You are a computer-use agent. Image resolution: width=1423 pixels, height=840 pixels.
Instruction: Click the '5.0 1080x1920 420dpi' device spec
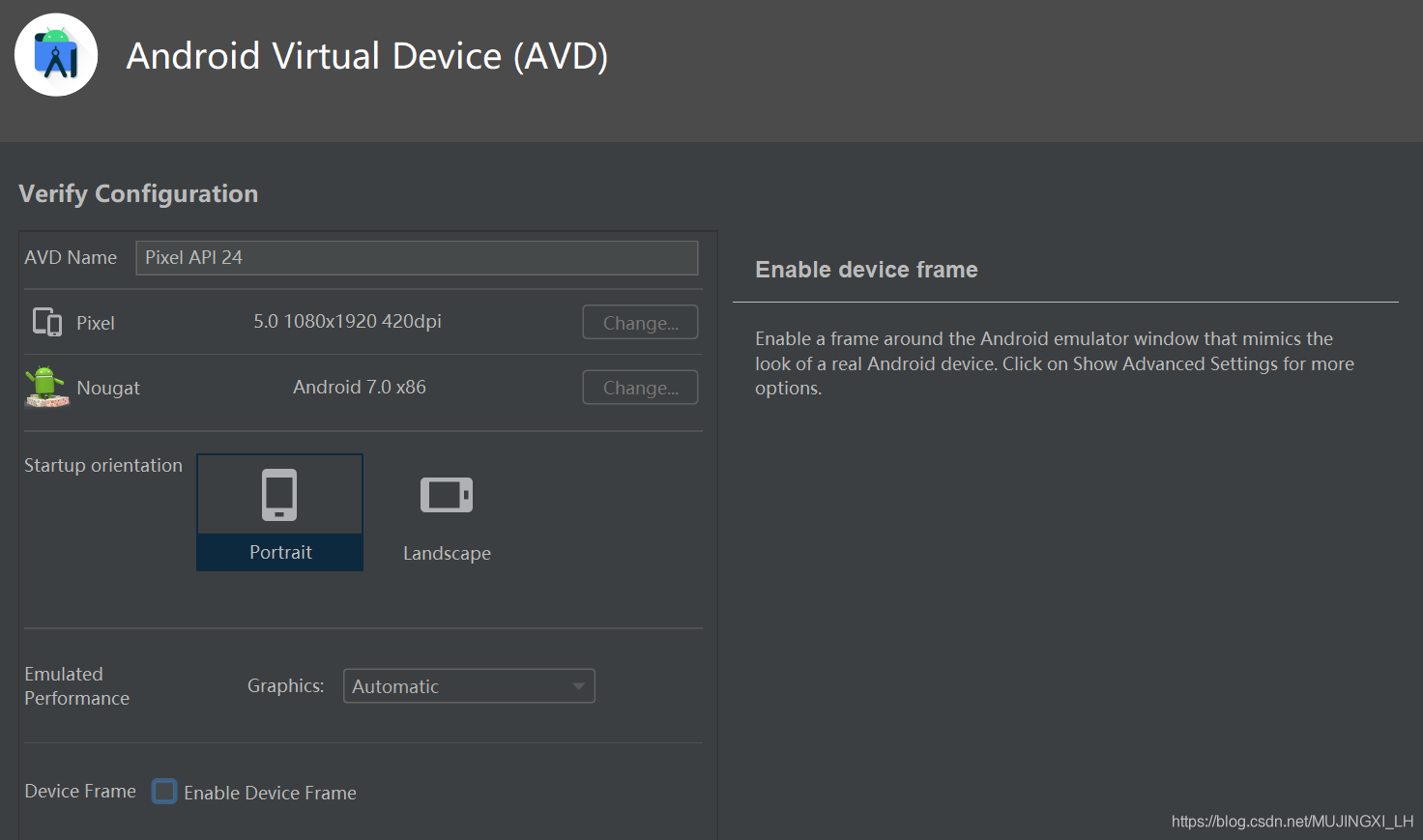point(347,321)
